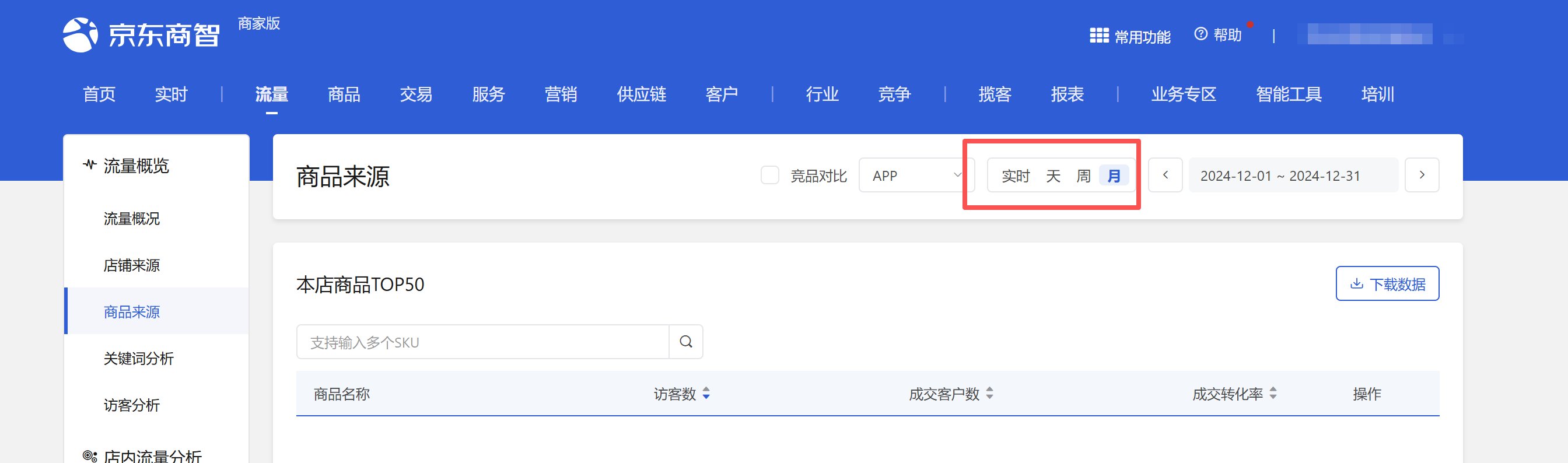Switch the time granularity to 天
Screen dimensions: 1568x463
pyautogui.click(x=1053, y=176)
